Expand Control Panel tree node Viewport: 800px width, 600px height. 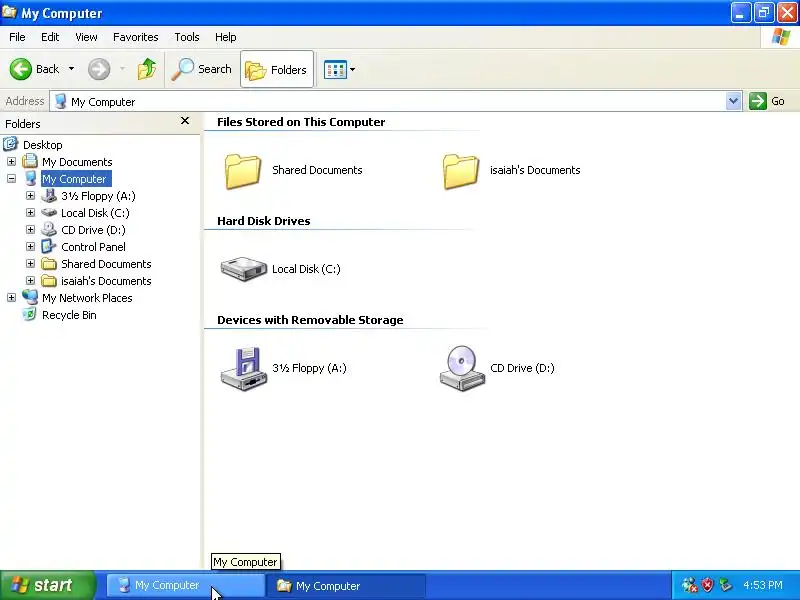tap(30, 247)
